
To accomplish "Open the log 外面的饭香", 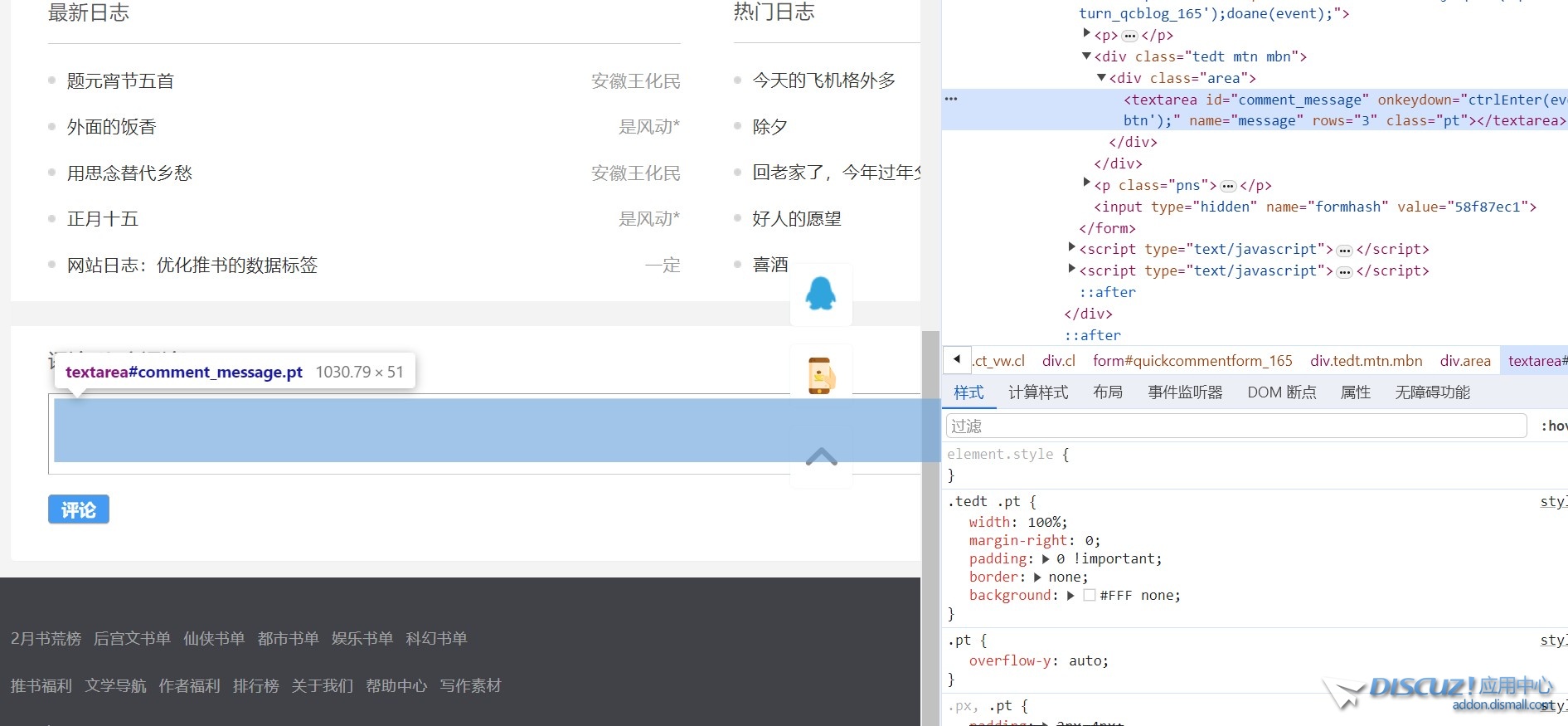I will (x=112, y=127).
